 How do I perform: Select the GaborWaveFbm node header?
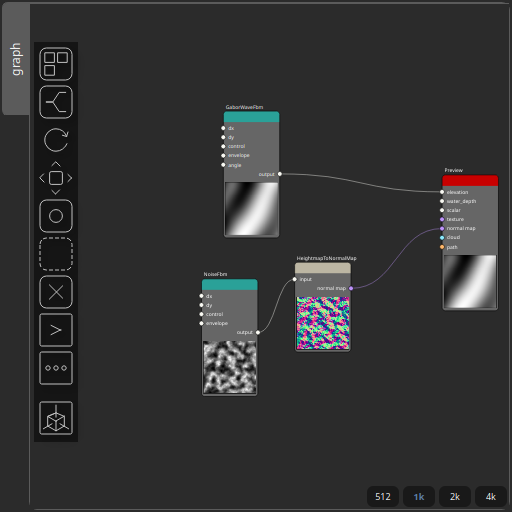[x=251, y=117]
